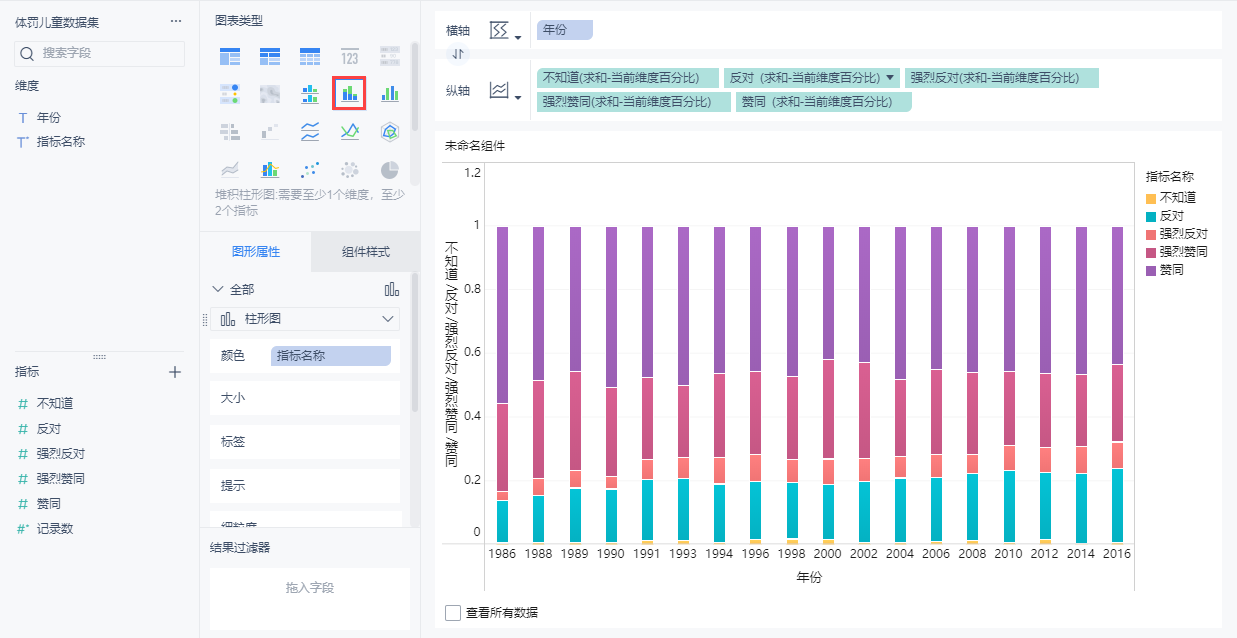Viewport: 1237px width, 638px height.
Task: Choose the 123 KPI card chart type
Action: coord(349,56)
